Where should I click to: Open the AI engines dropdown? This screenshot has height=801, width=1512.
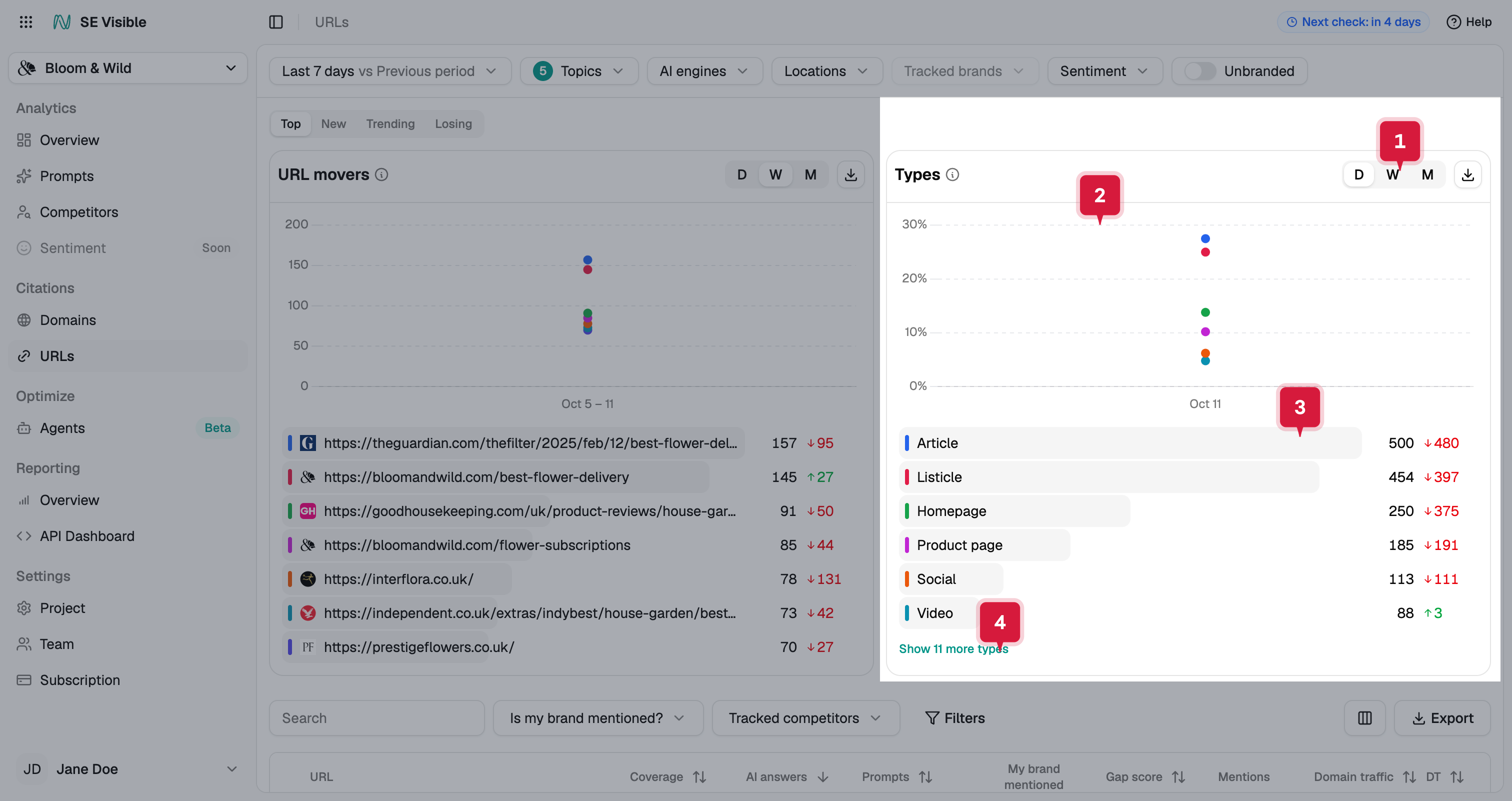pyautogui.click(x=704, y=71)
